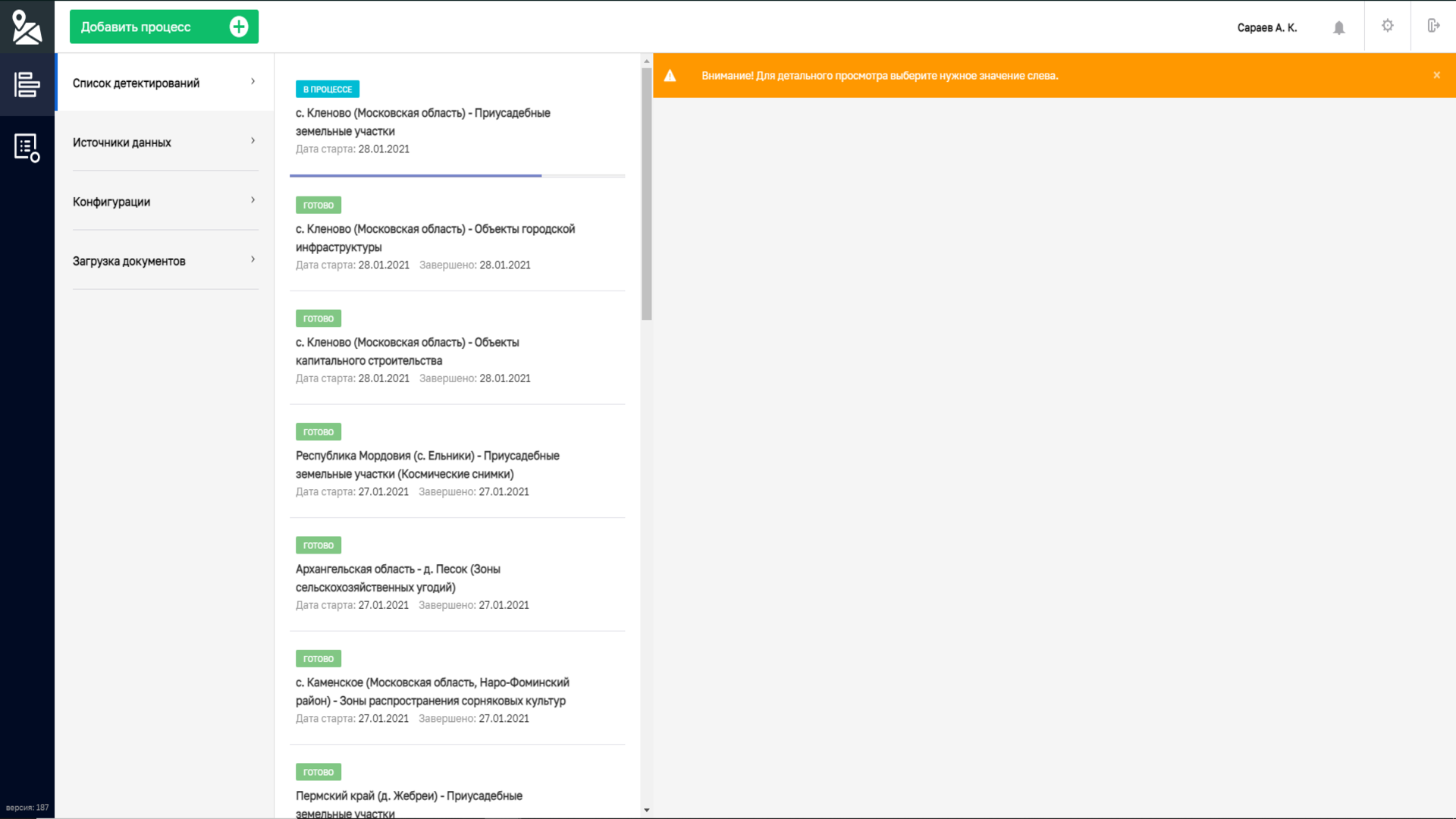Select Кленово Приусадебные земельные участки process
The width and height of the screenshot is (1456, 819).
(x=457, y=120)
